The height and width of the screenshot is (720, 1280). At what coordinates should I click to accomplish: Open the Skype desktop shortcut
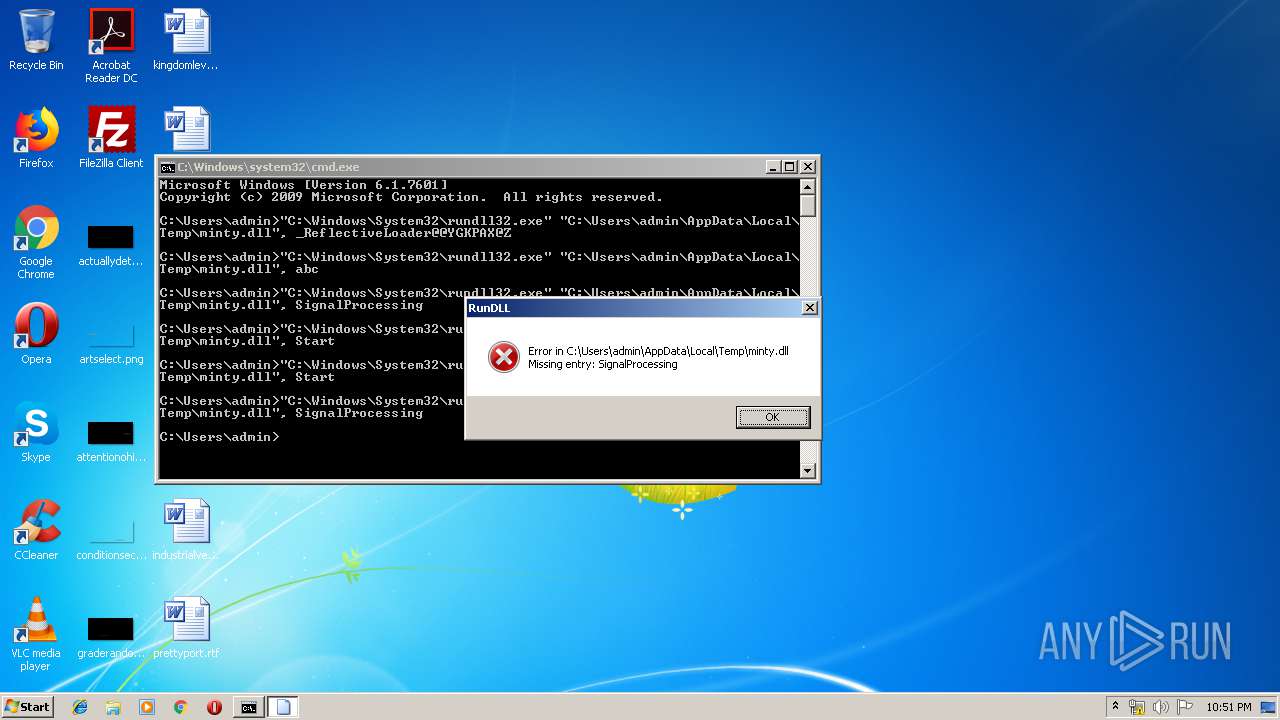click(x=36, y=432)
